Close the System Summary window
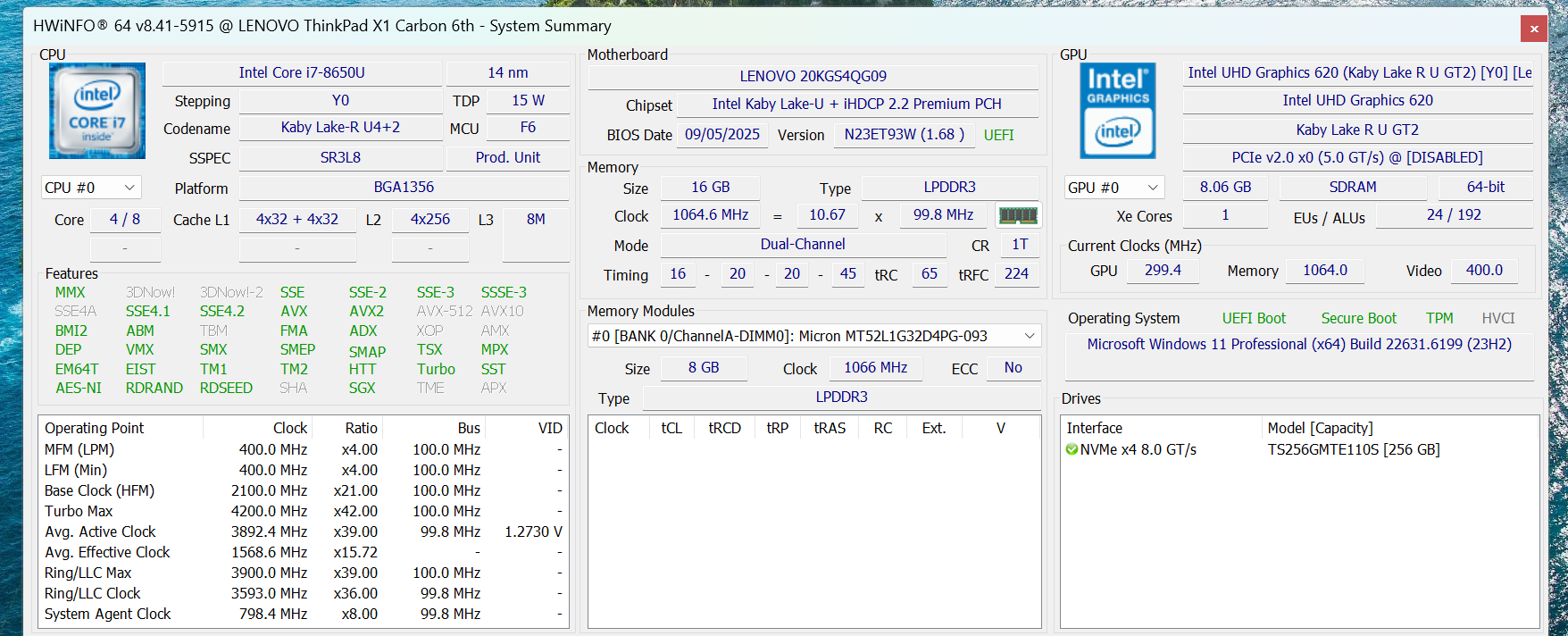 tap(1534, 29)
